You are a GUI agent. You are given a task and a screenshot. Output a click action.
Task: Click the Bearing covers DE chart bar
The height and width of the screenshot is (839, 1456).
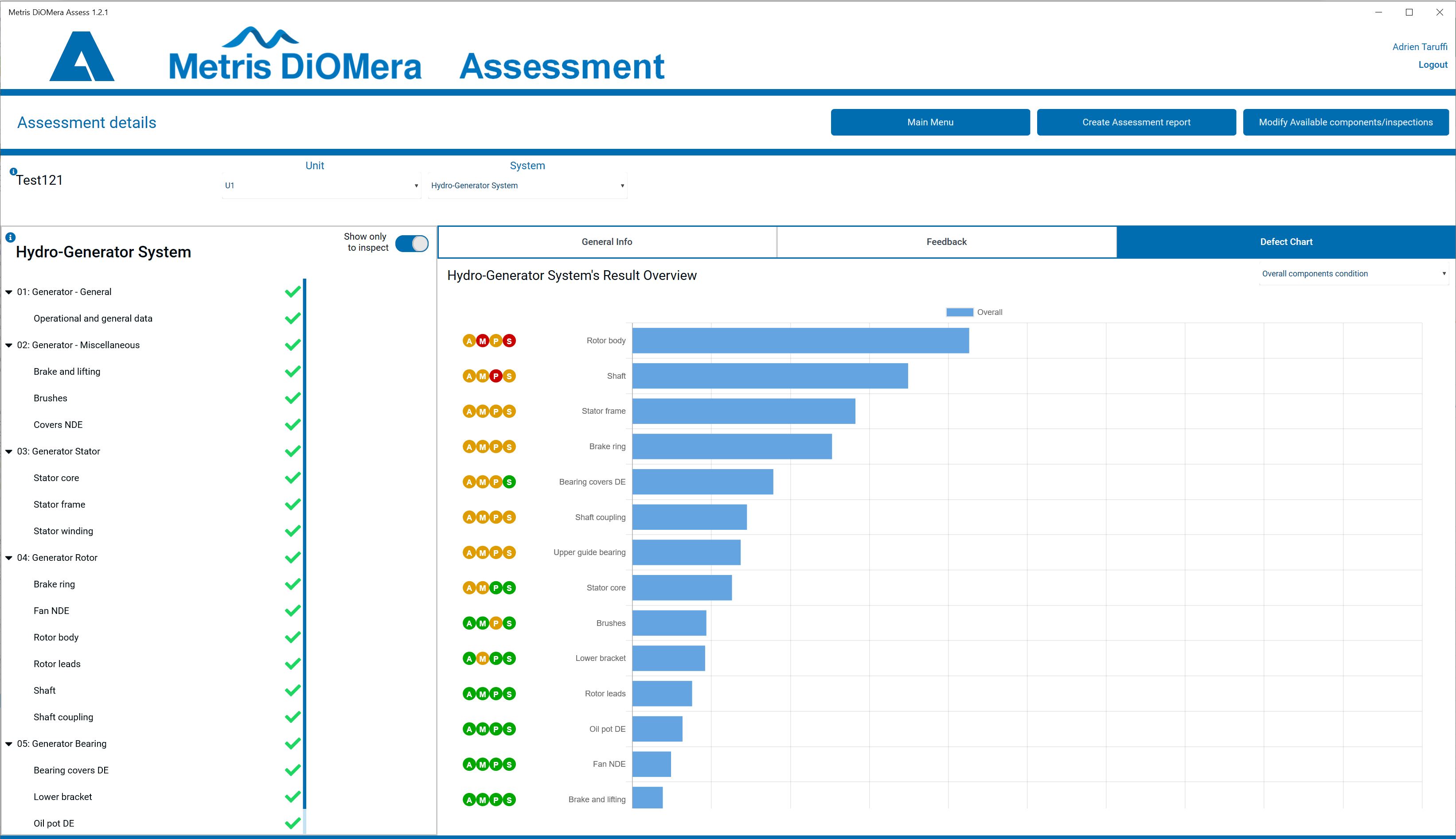tap(703, 482)
